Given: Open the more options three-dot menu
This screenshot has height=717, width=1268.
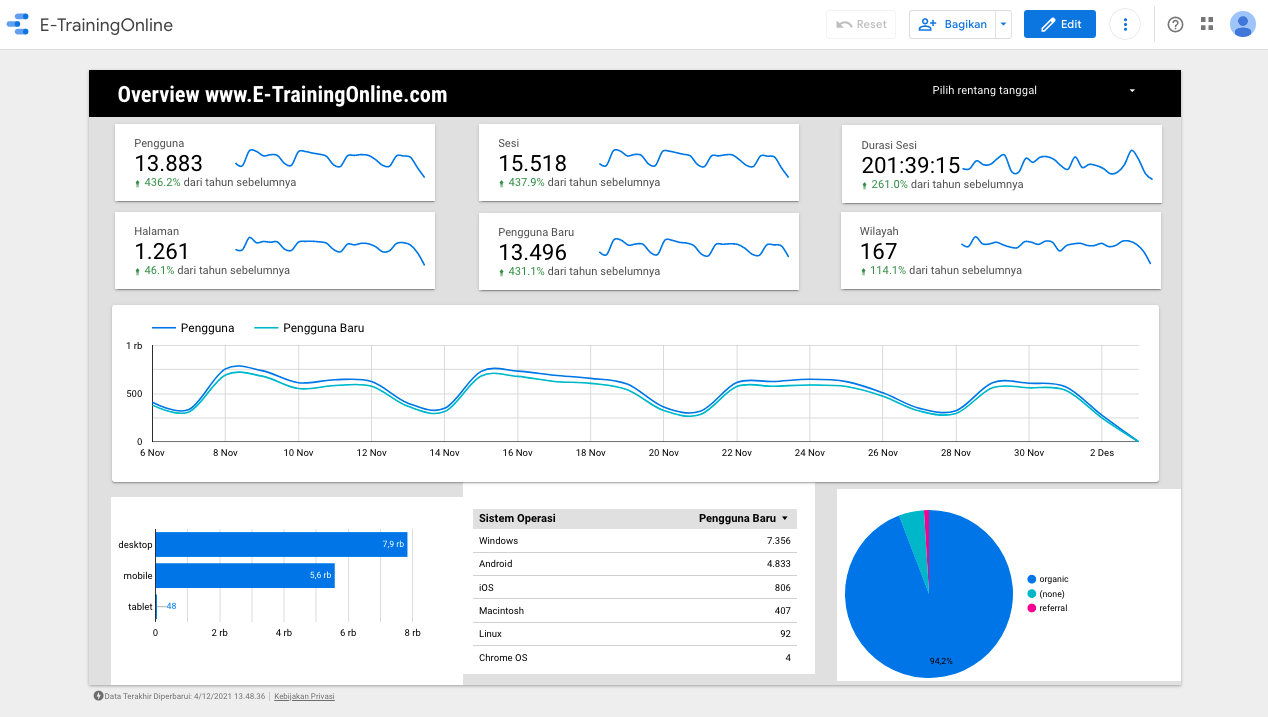Looking at the screenshot, I should tap(1126, 24).
